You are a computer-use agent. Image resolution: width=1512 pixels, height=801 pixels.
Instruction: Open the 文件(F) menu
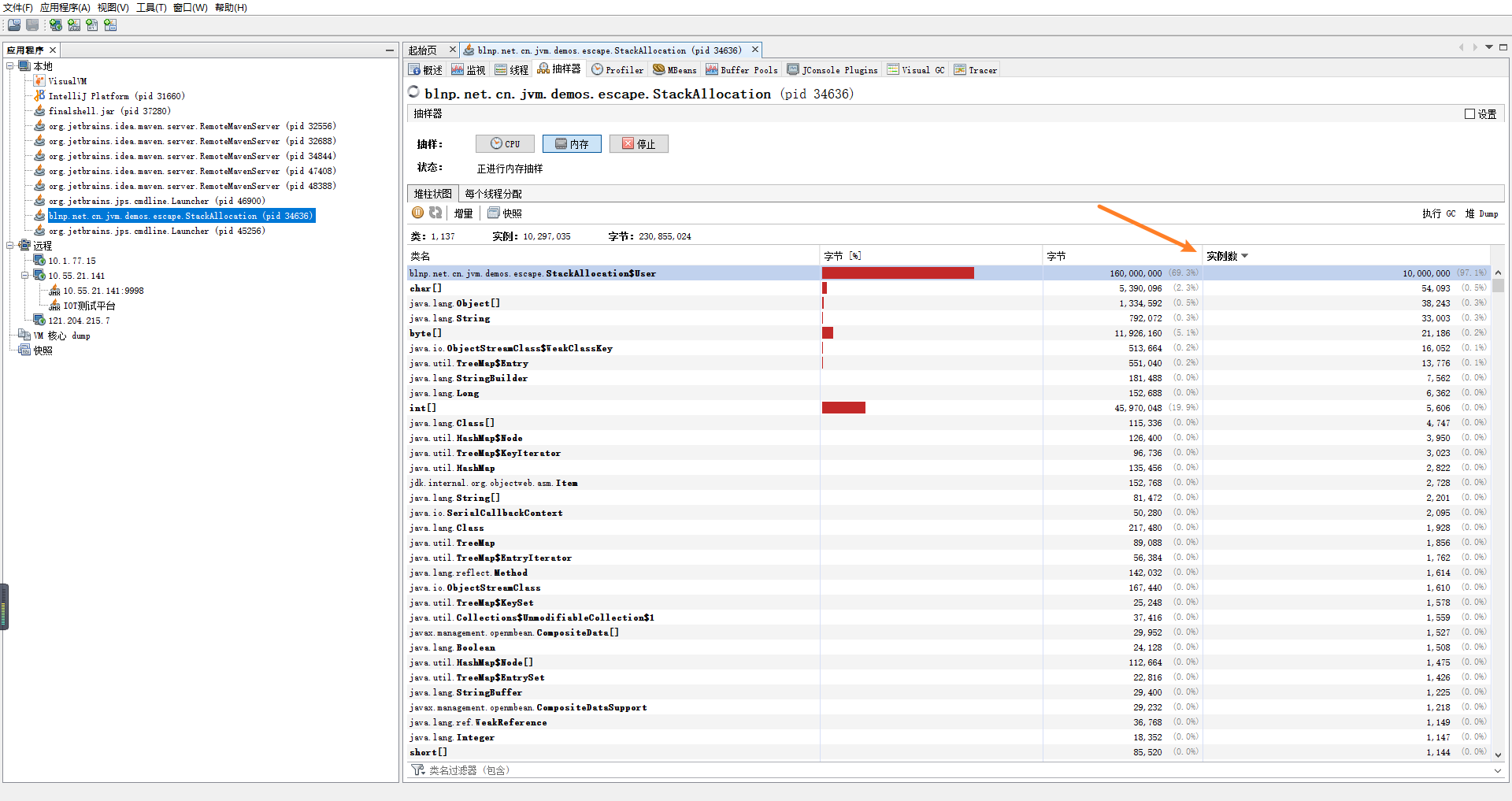18,8
